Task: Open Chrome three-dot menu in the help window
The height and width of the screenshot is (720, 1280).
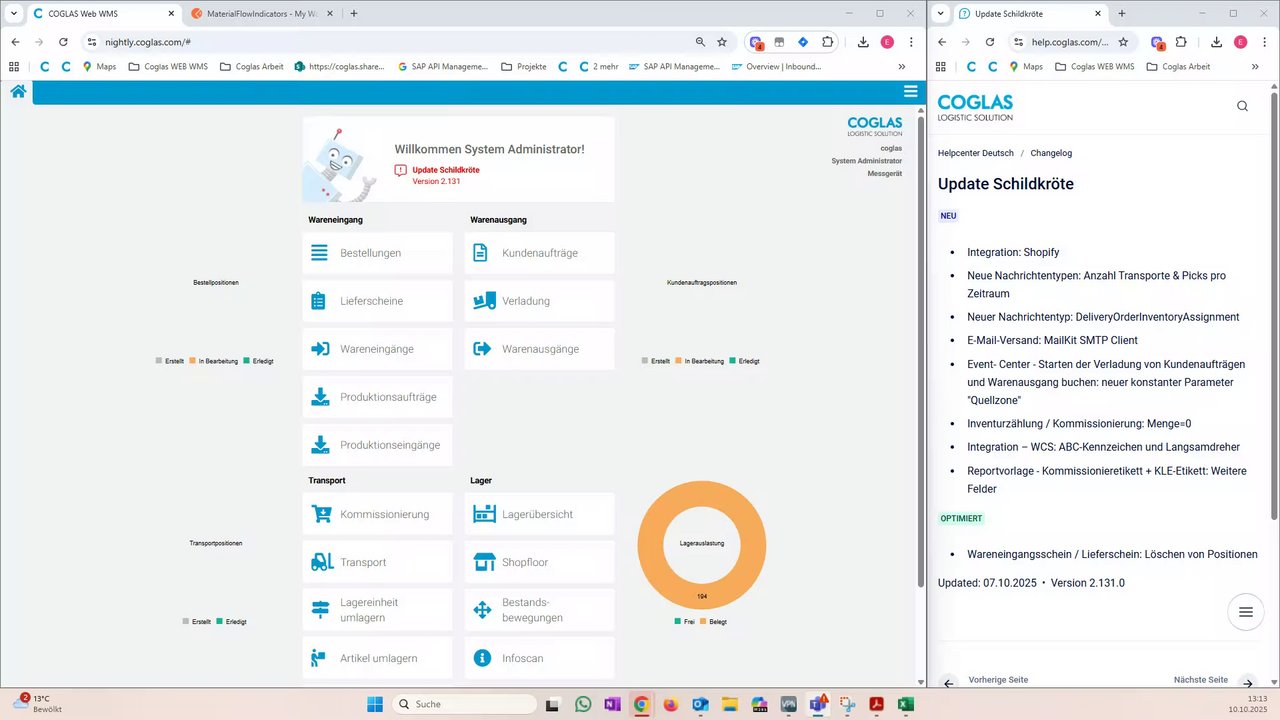Action: pyautogui.click(x=1264, y=42)
